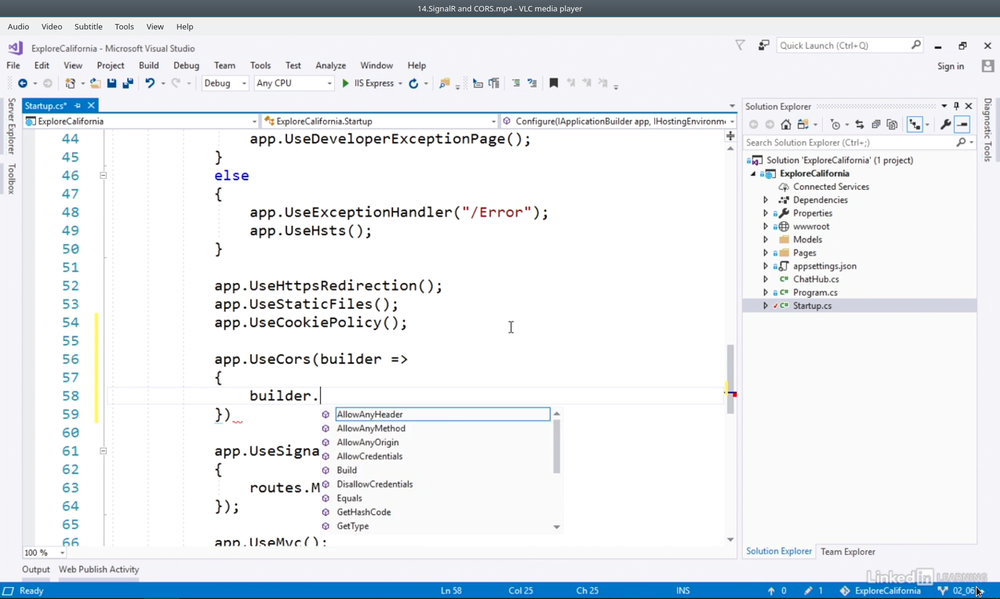Undo the last edit with Undo icon

point(150,84)
